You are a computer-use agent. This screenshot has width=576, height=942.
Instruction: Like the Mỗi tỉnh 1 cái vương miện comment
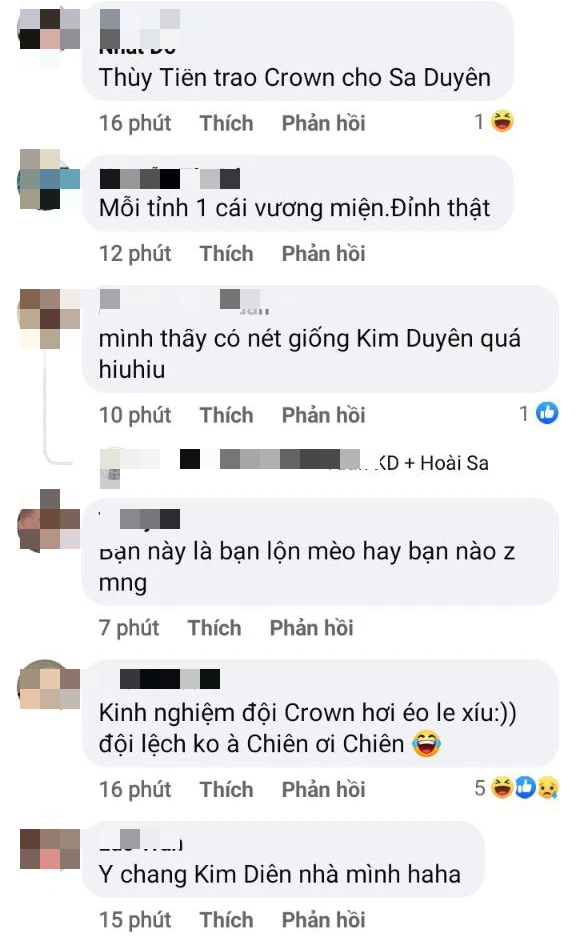[226, 254]
